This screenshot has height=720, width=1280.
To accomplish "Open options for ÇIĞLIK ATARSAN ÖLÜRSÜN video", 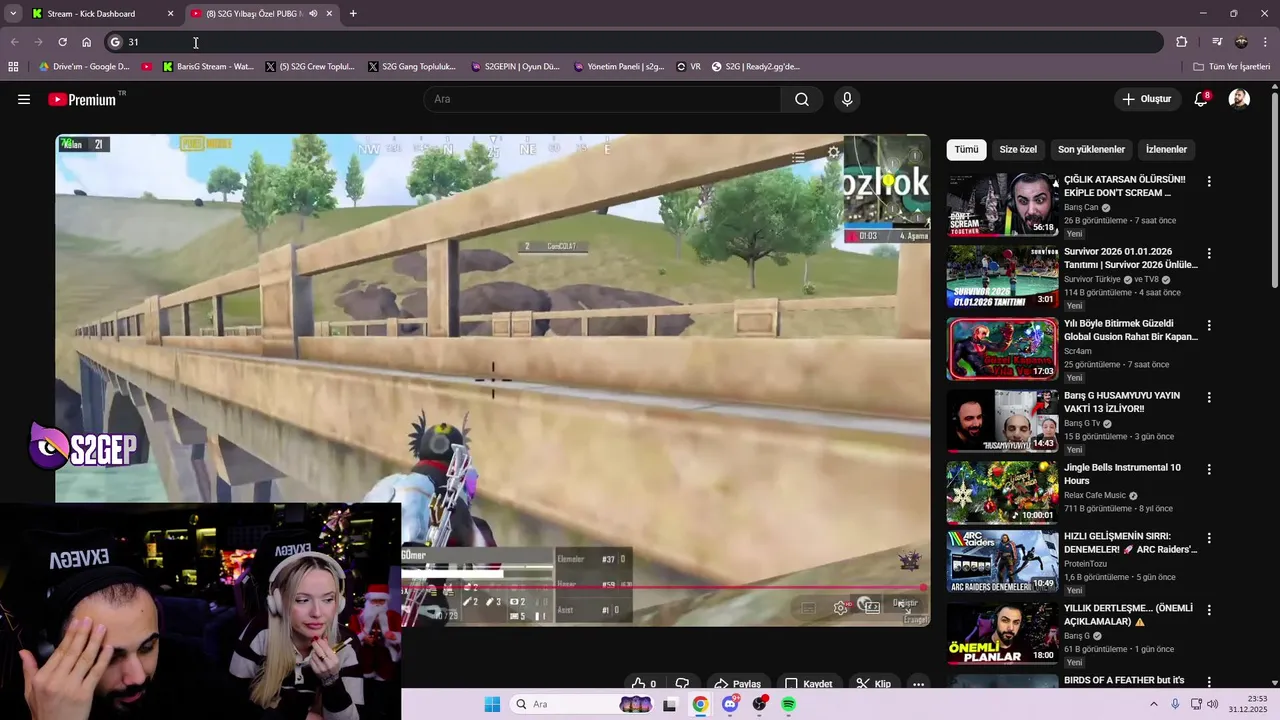I will click(1209, 181).
